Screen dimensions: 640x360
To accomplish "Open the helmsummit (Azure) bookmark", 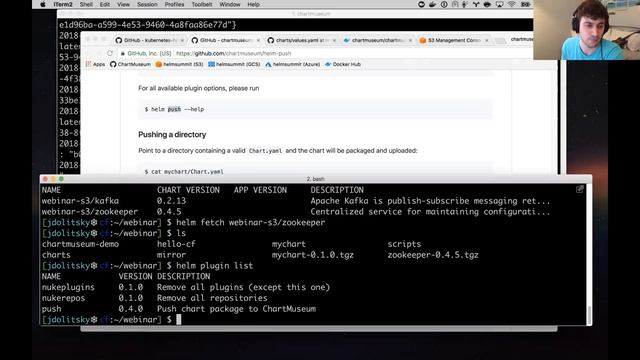I will 293,64.
